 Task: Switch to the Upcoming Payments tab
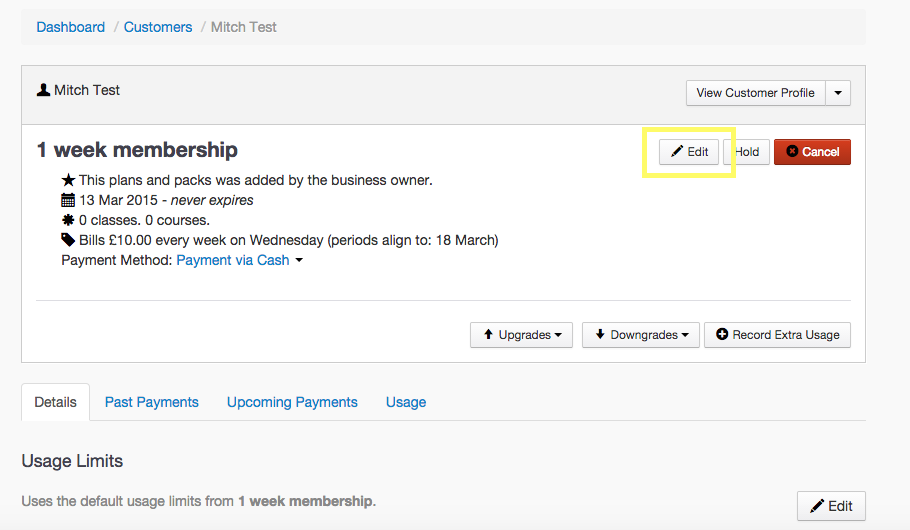[x=292, y=402]
